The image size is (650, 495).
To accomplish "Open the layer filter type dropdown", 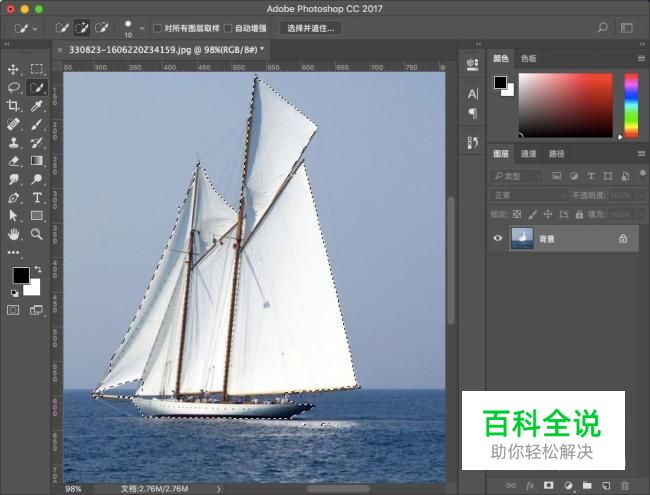I will tap(517, 176).
